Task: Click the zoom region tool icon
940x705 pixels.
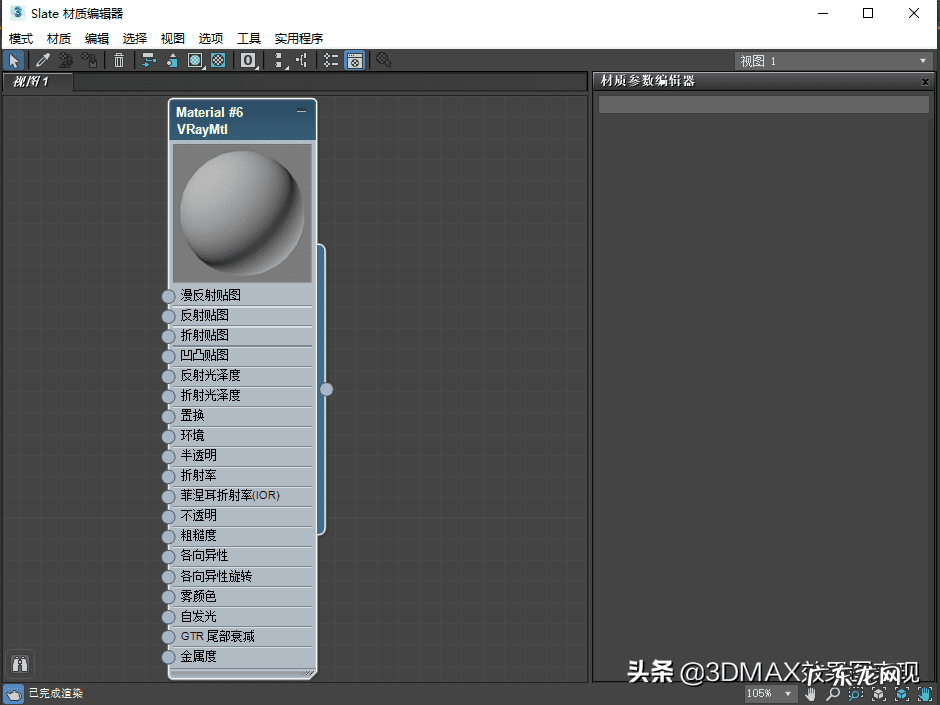Action: (856, 694)
